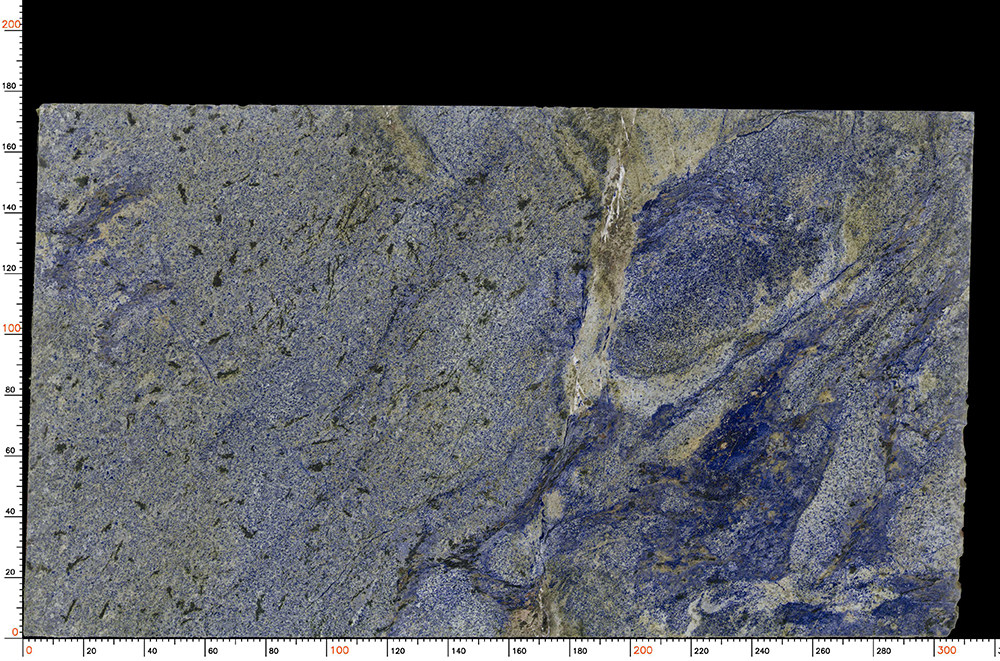Screen dimensions: 1000x661
Task: Click the 180 label on the vertical ruler
Action: click(12, 86)
